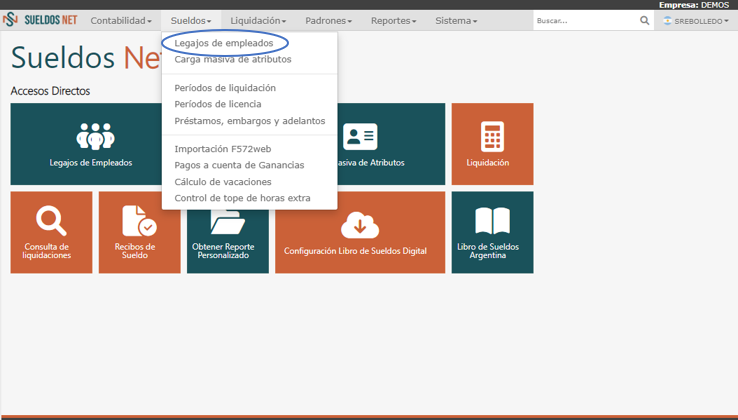Expand the Liquidación top menu
The image size is (738, 420).
(x=258, y=21)
